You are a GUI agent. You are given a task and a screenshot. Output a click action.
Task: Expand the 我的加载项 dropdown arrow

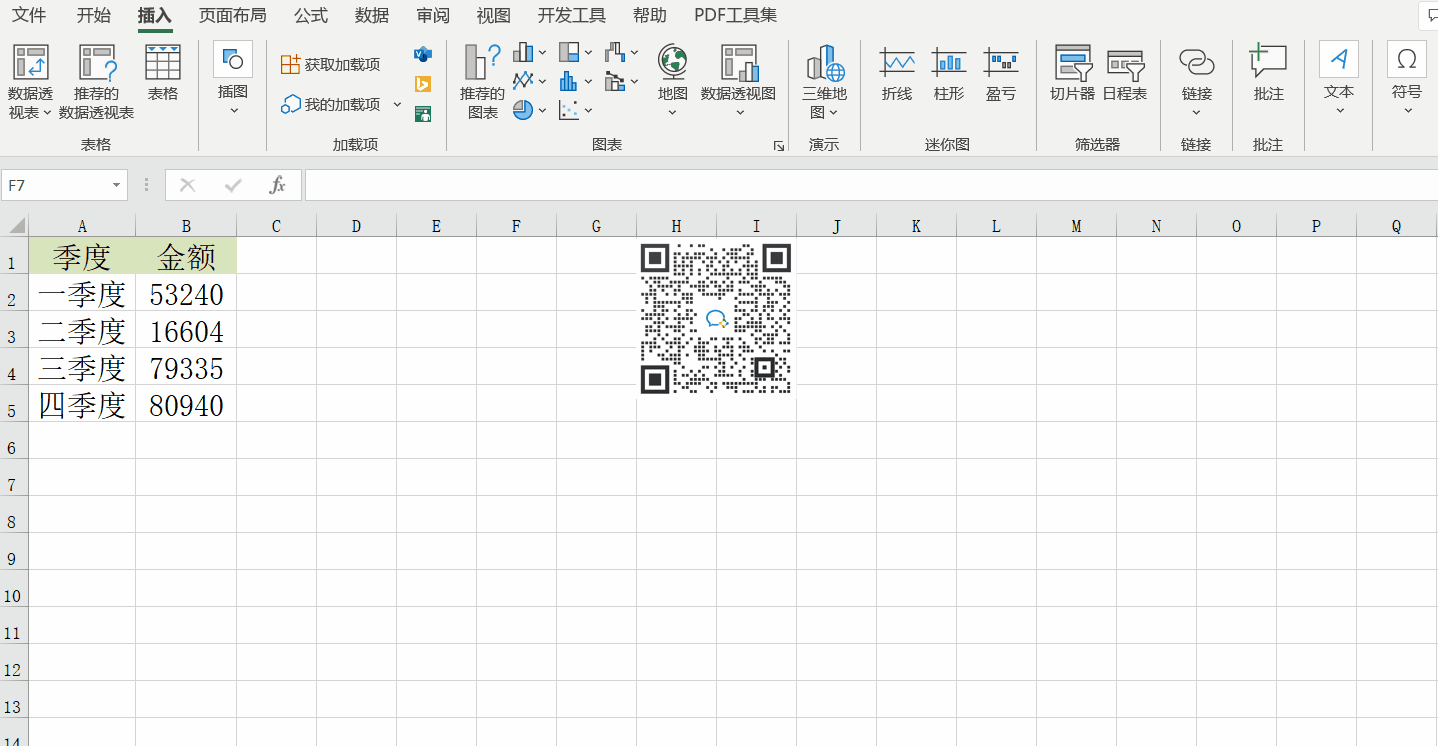tap(397, 104)
